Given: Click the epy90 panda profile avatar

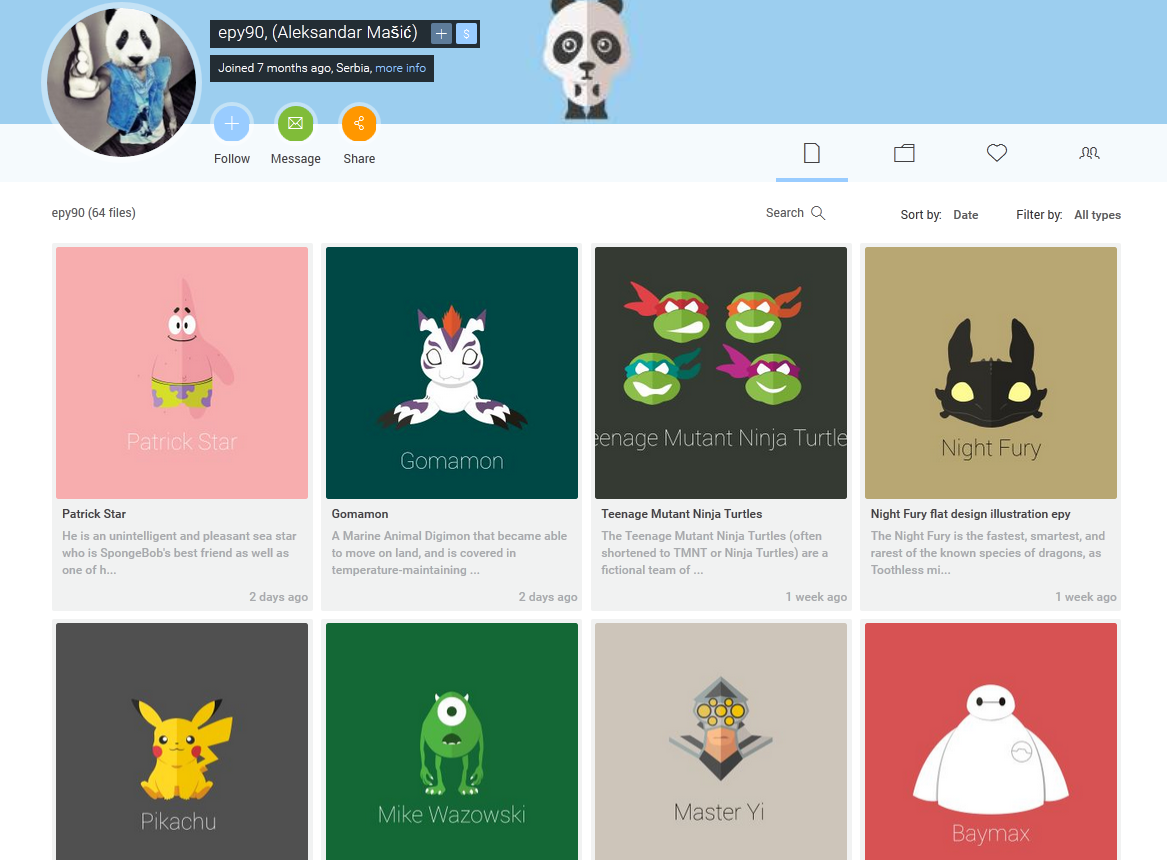Looking at the screenshot, I should coord(121,82).
